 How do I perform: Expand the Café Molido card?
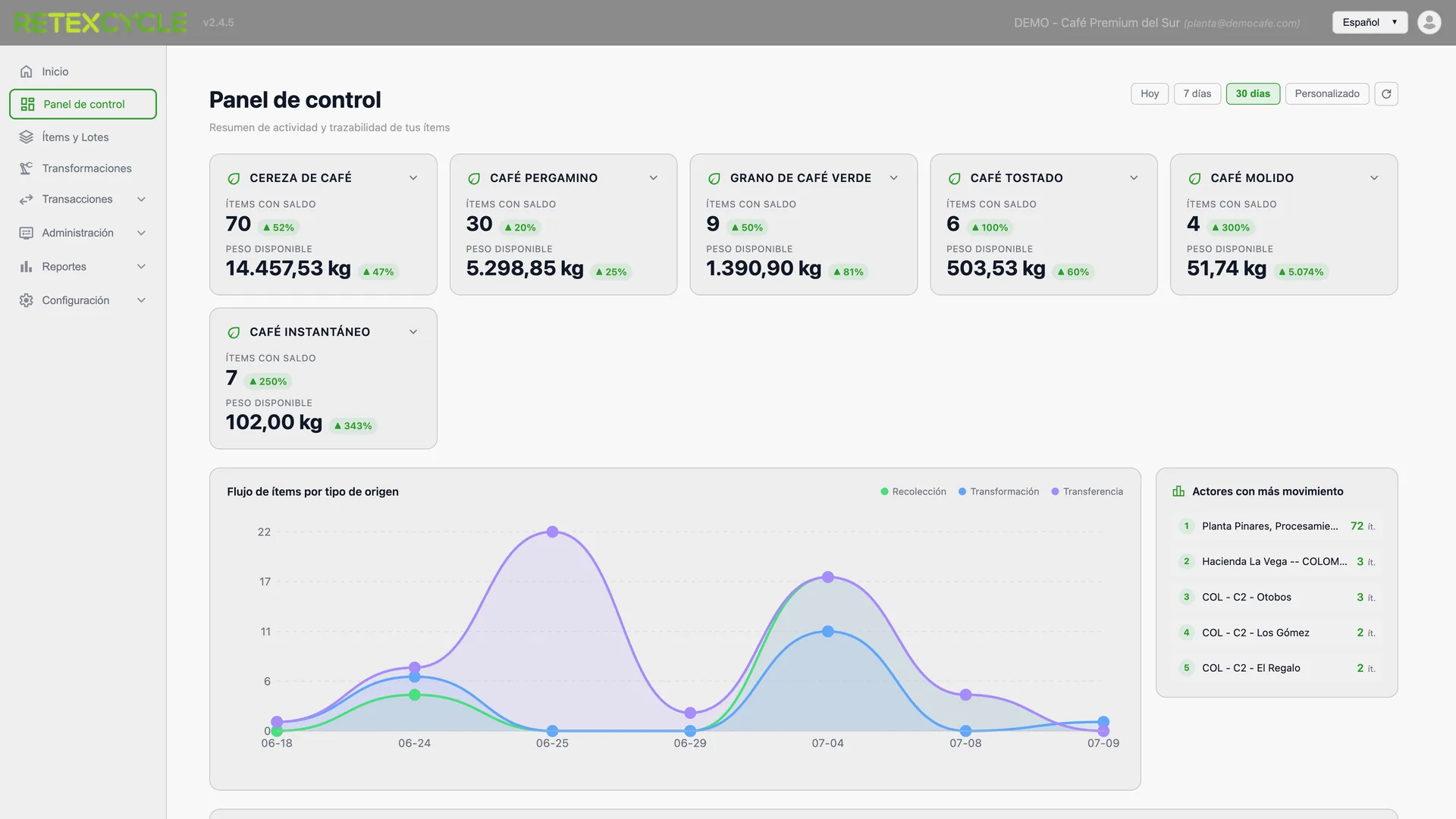(x=1374, y=178)
